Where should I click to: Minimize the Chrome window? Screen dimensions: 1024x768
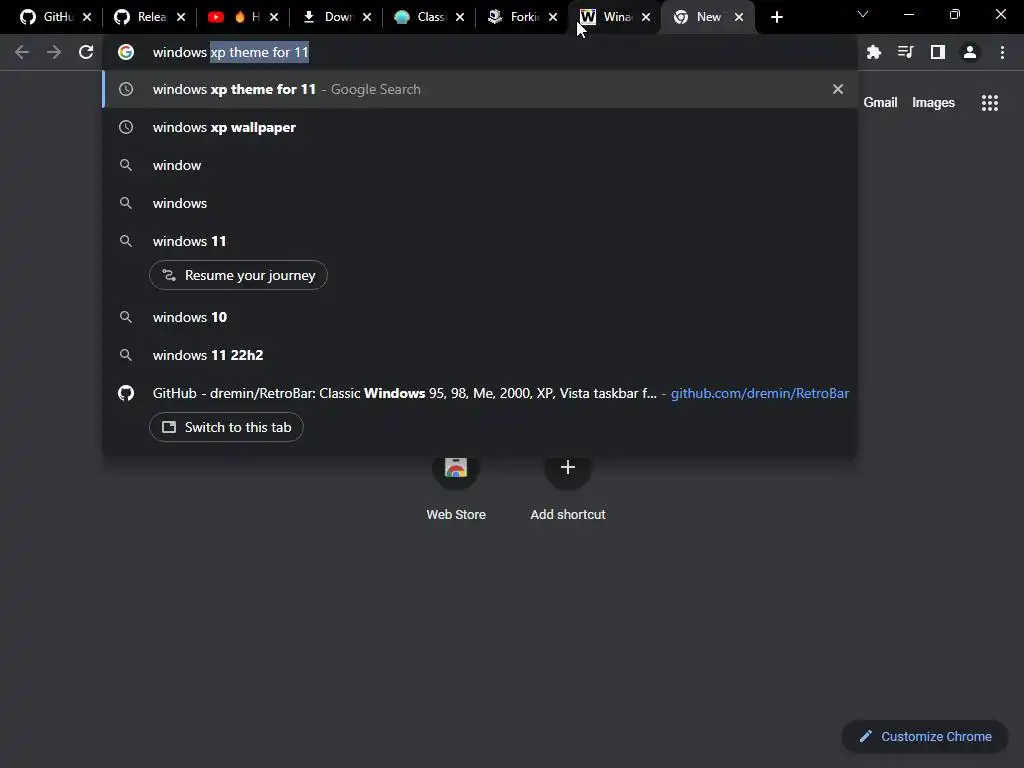point(909,14)
